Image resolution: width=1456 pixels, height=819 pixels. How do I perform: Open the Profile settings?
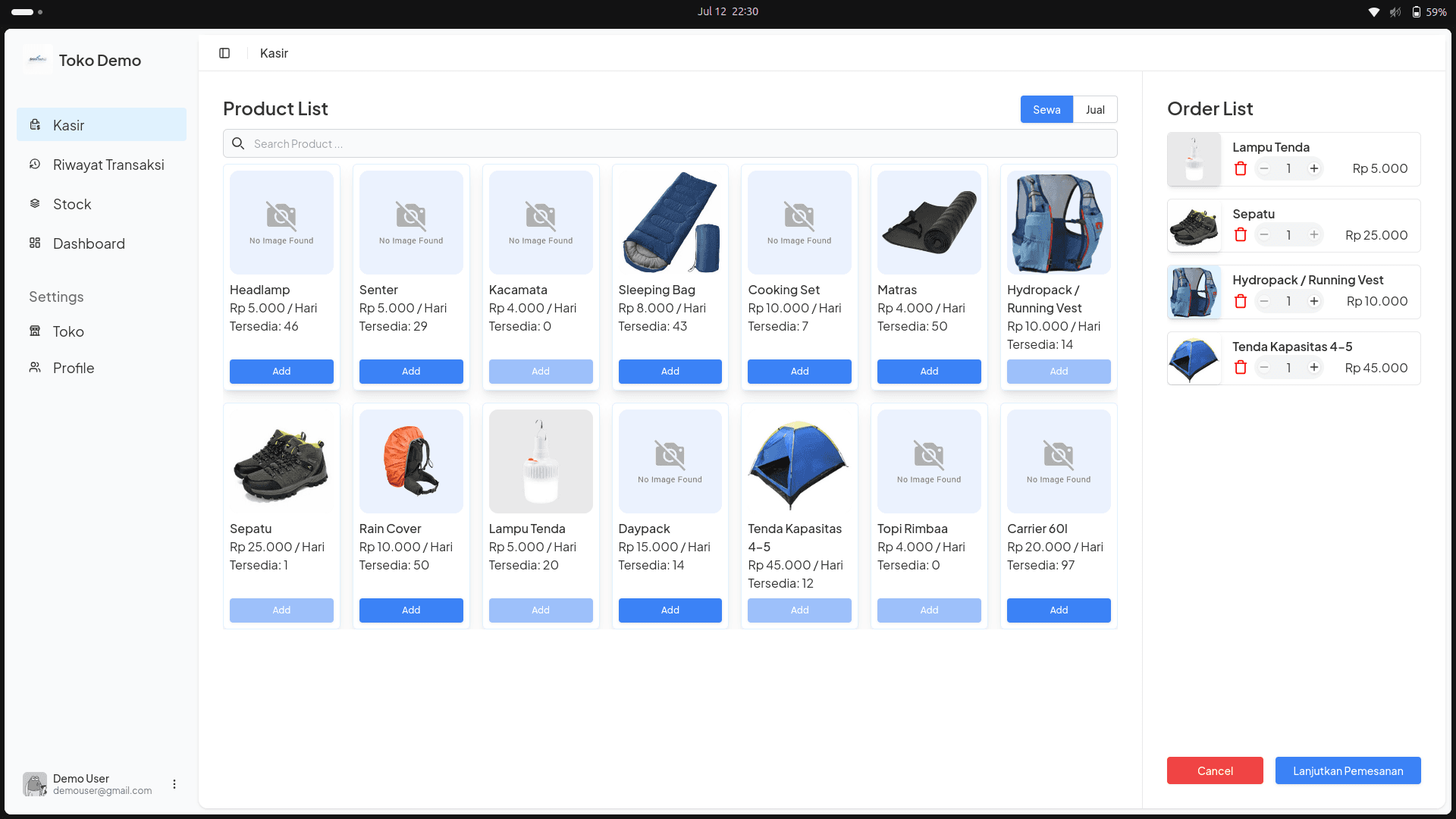point(73,368)
